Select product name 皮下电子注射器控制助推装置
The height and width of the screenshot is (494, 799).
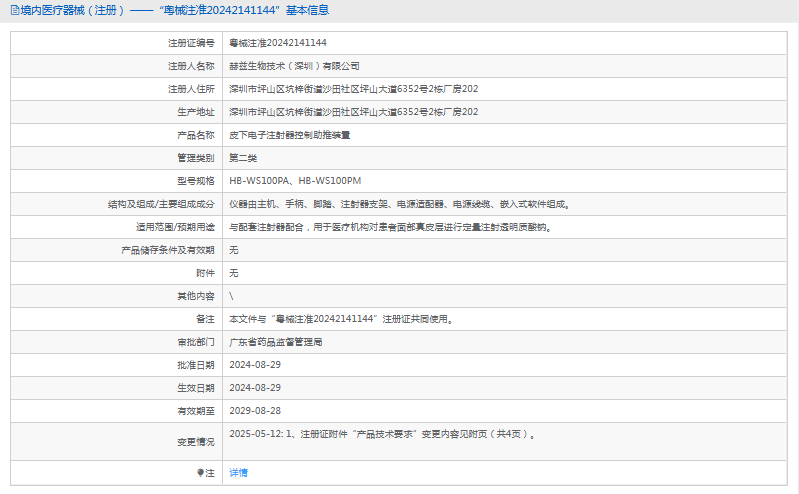pyautogui.click(x=290, y=135)
